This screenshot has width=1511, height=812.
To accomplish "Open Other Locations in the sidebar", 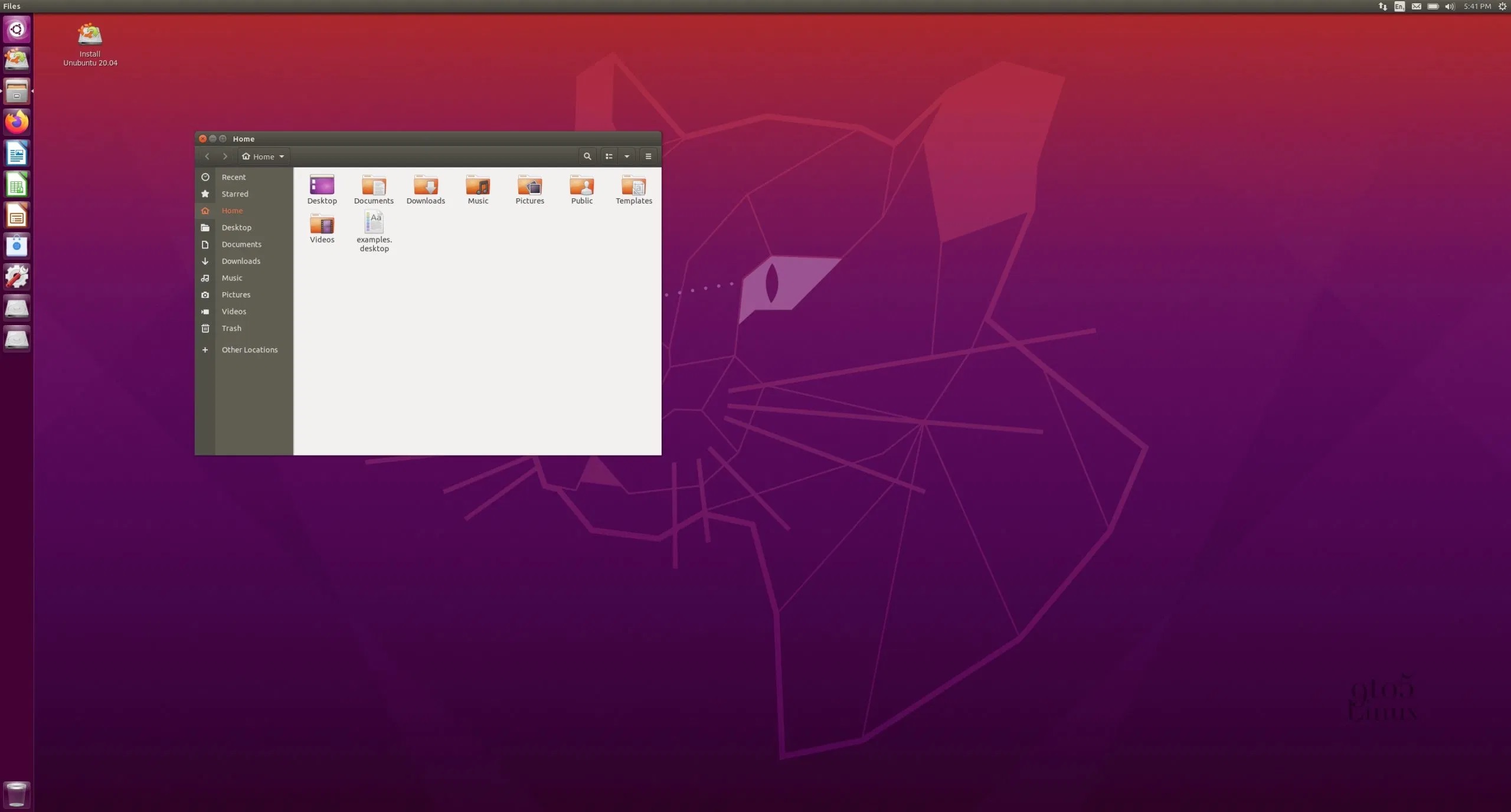I will [249, 349].
